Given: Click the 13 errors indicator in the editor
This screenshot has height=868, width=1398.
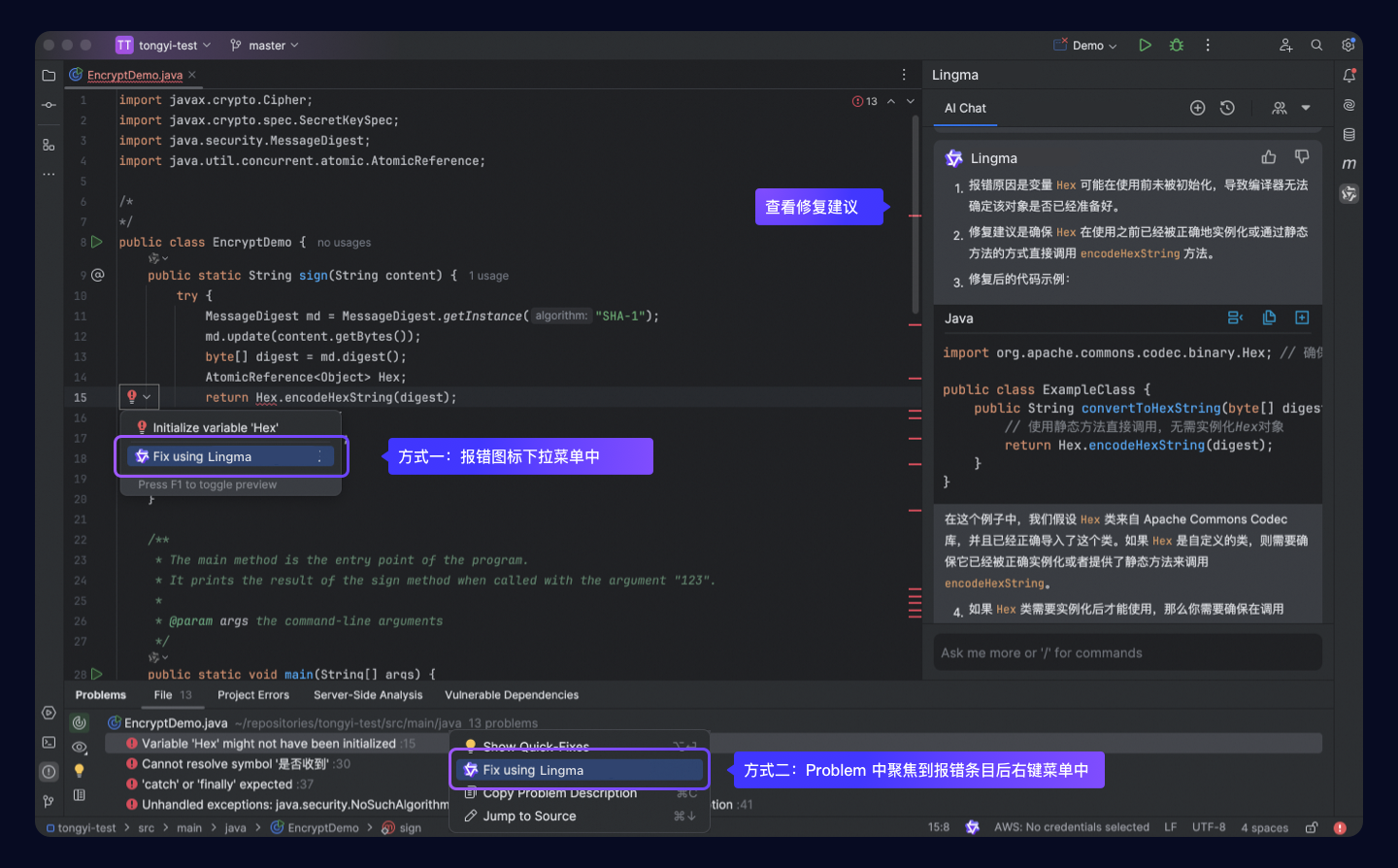Looking at the screenshot, I should [x=865, y=101].
